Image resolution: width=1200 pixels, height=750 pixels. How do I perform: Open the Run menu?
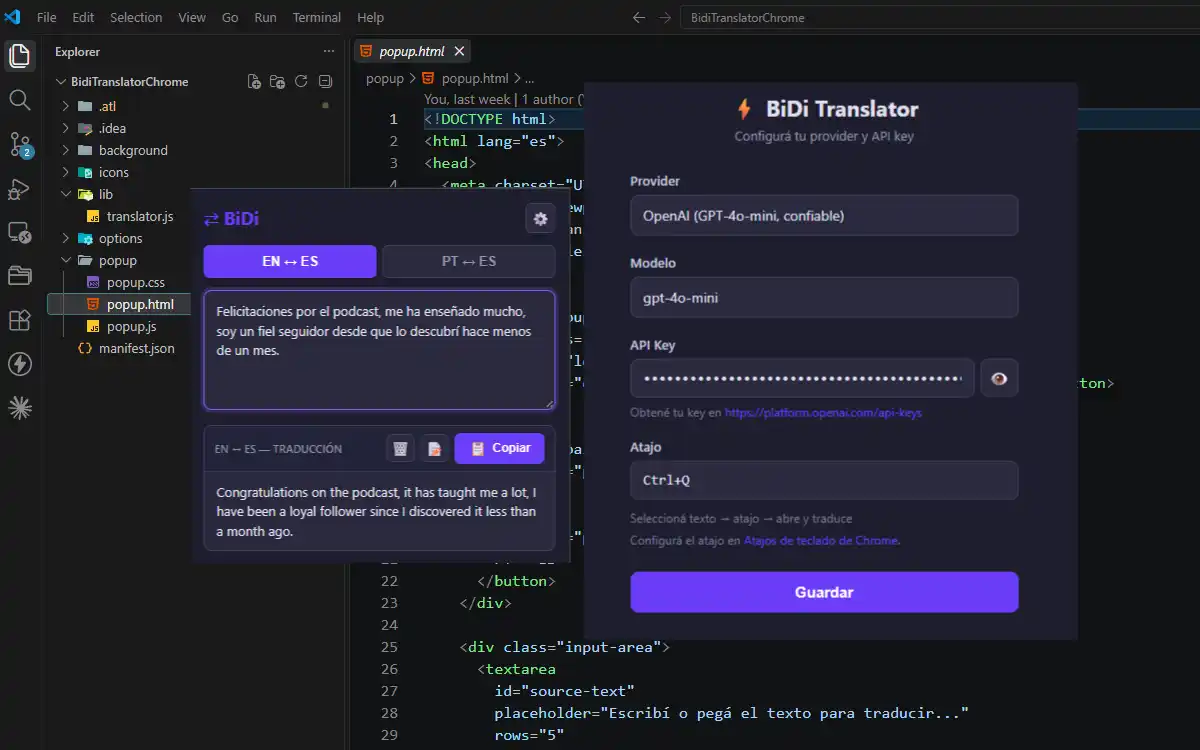pos(265,17)
